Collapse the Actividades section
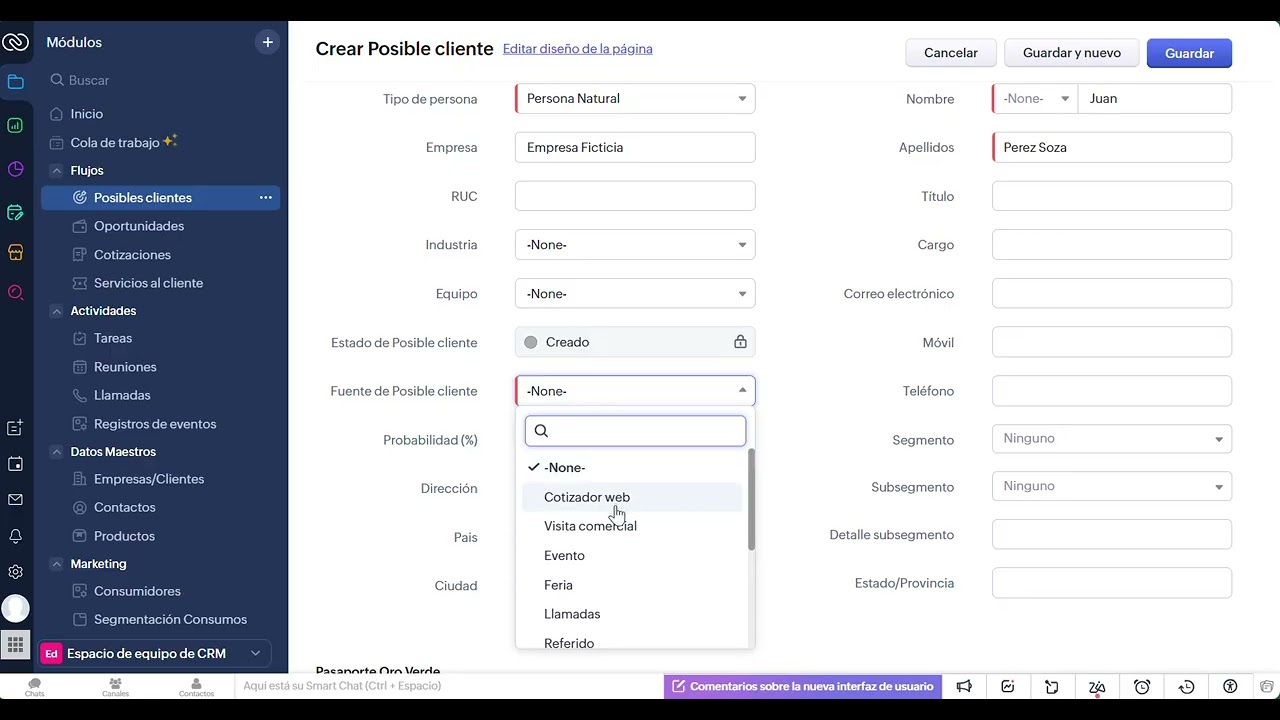Image resolution: width=1280 pixels, height=720 pixels. 56,311
